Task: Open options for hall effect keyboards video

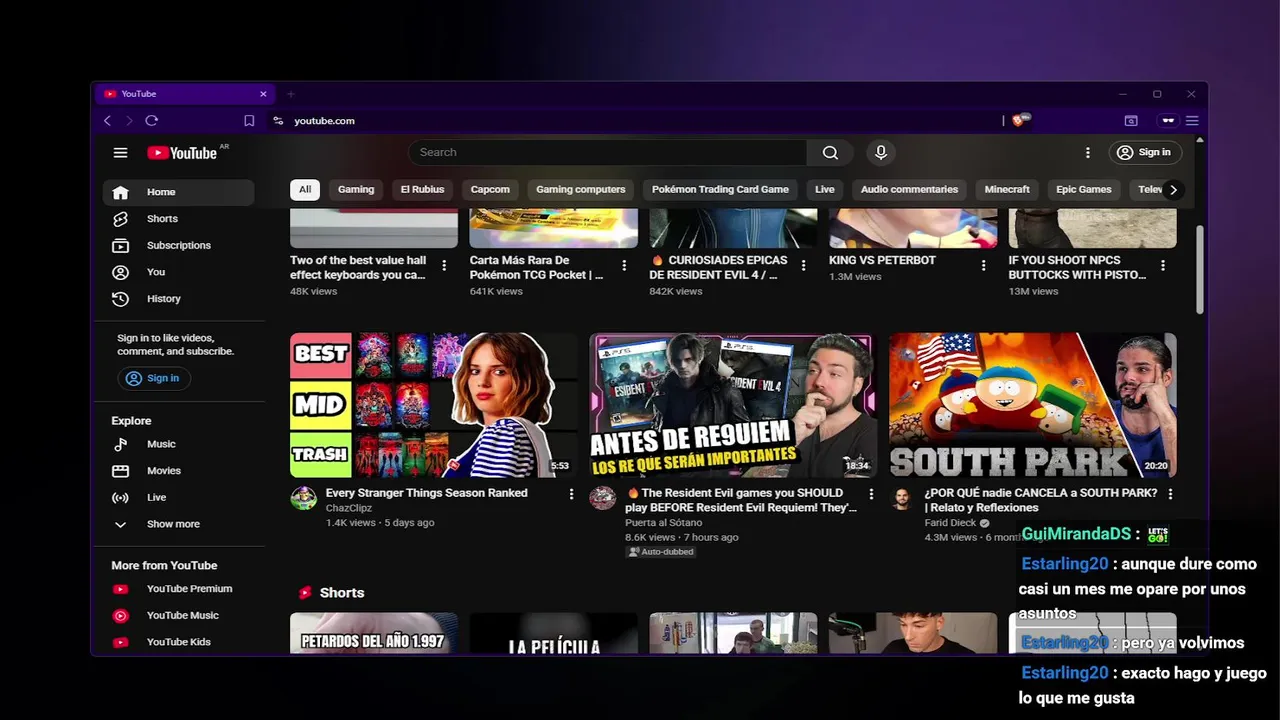Action: click(x=444, y=266)
